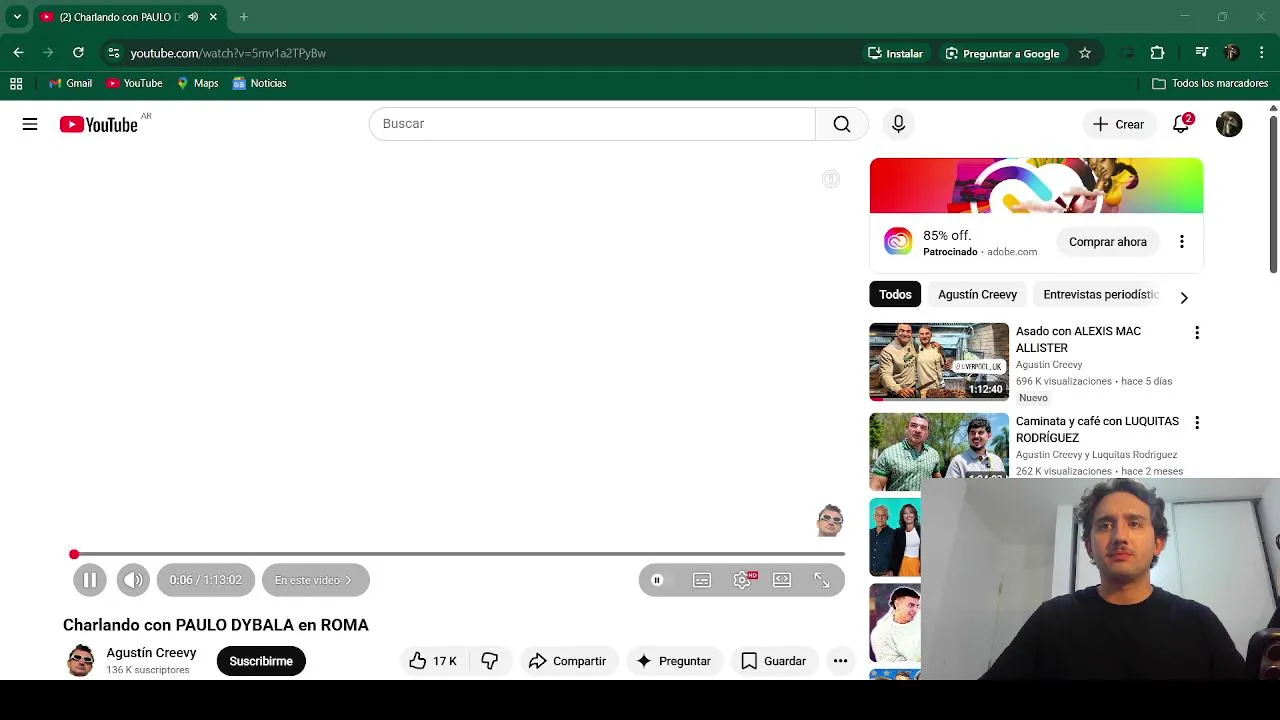The image size is (1280, 720).
Task: Select the Entrevistas periodísticas filter chip
Action: coord(1100,295)
